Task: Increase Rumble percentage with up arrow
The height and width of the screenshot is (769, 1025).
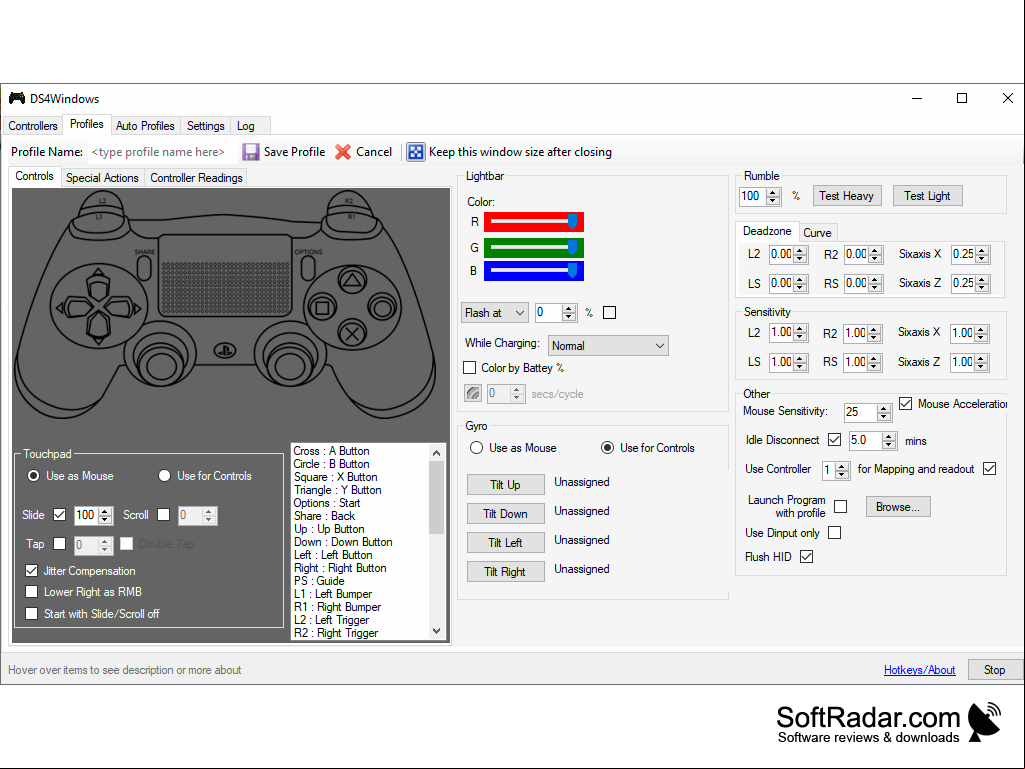Action: [x=773, y=192]
